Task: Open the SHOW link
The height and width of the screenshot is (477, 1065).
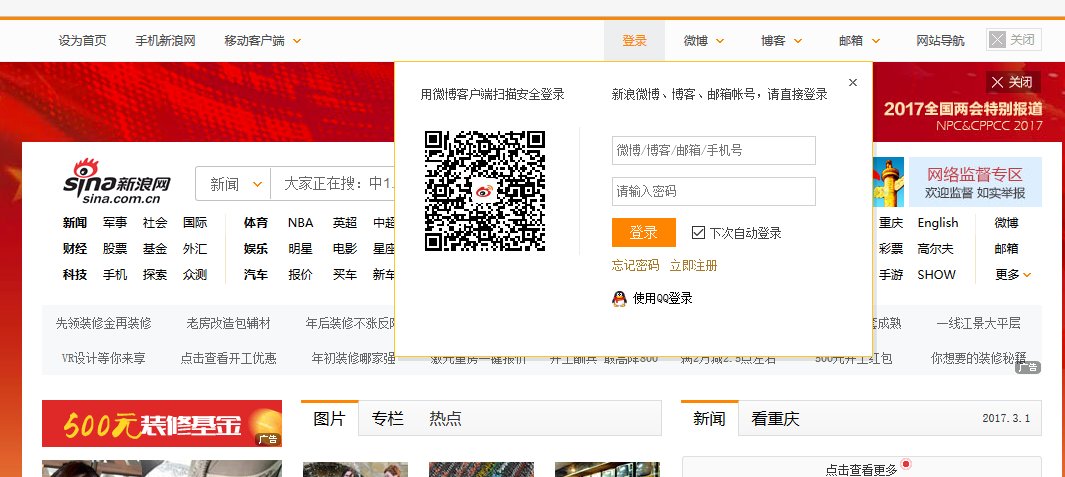Action: tap(937, 275)
